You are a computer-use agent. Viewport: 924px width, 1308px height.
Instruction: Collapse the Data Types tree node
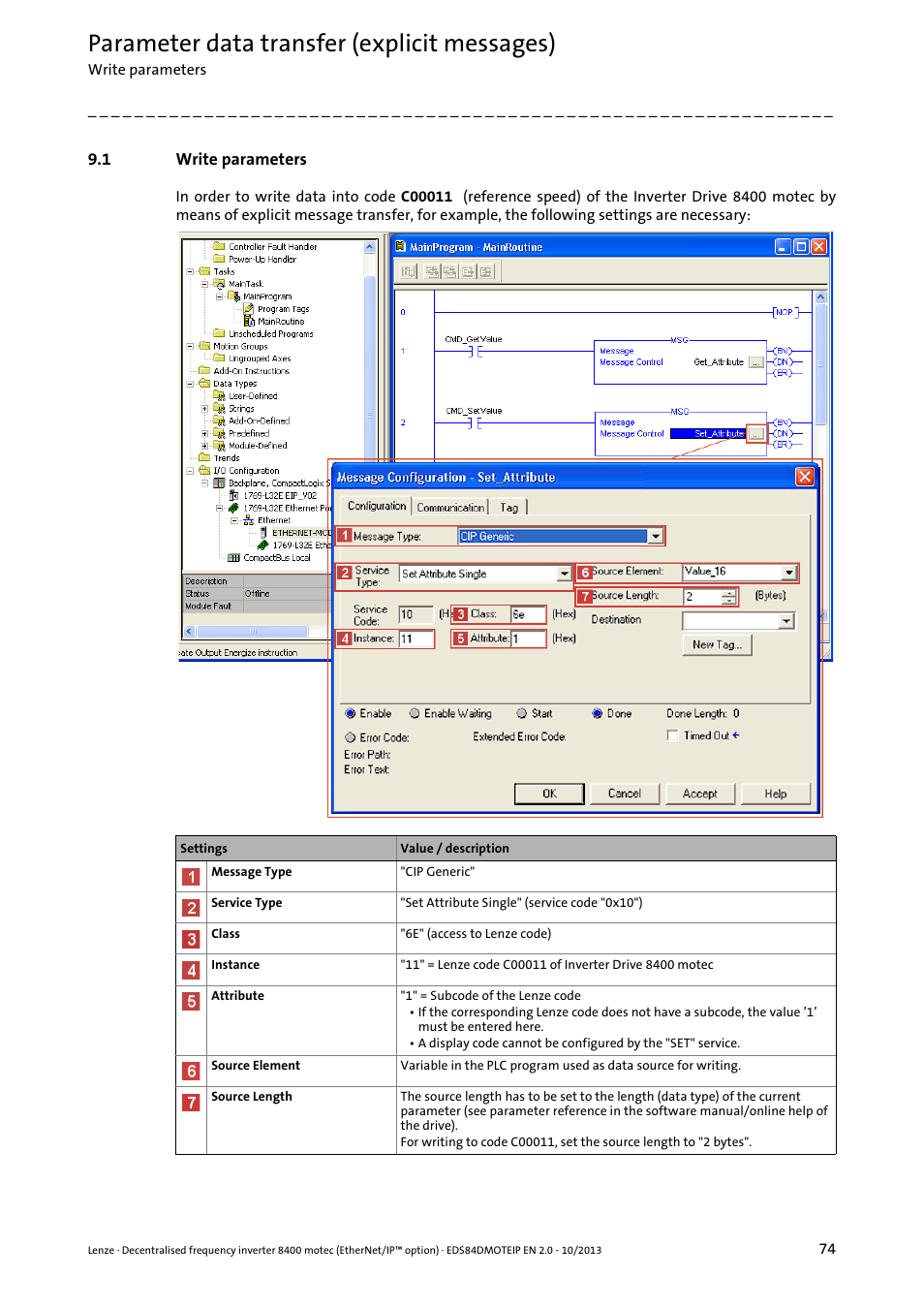pyautogui.click(x=190, y=383)
